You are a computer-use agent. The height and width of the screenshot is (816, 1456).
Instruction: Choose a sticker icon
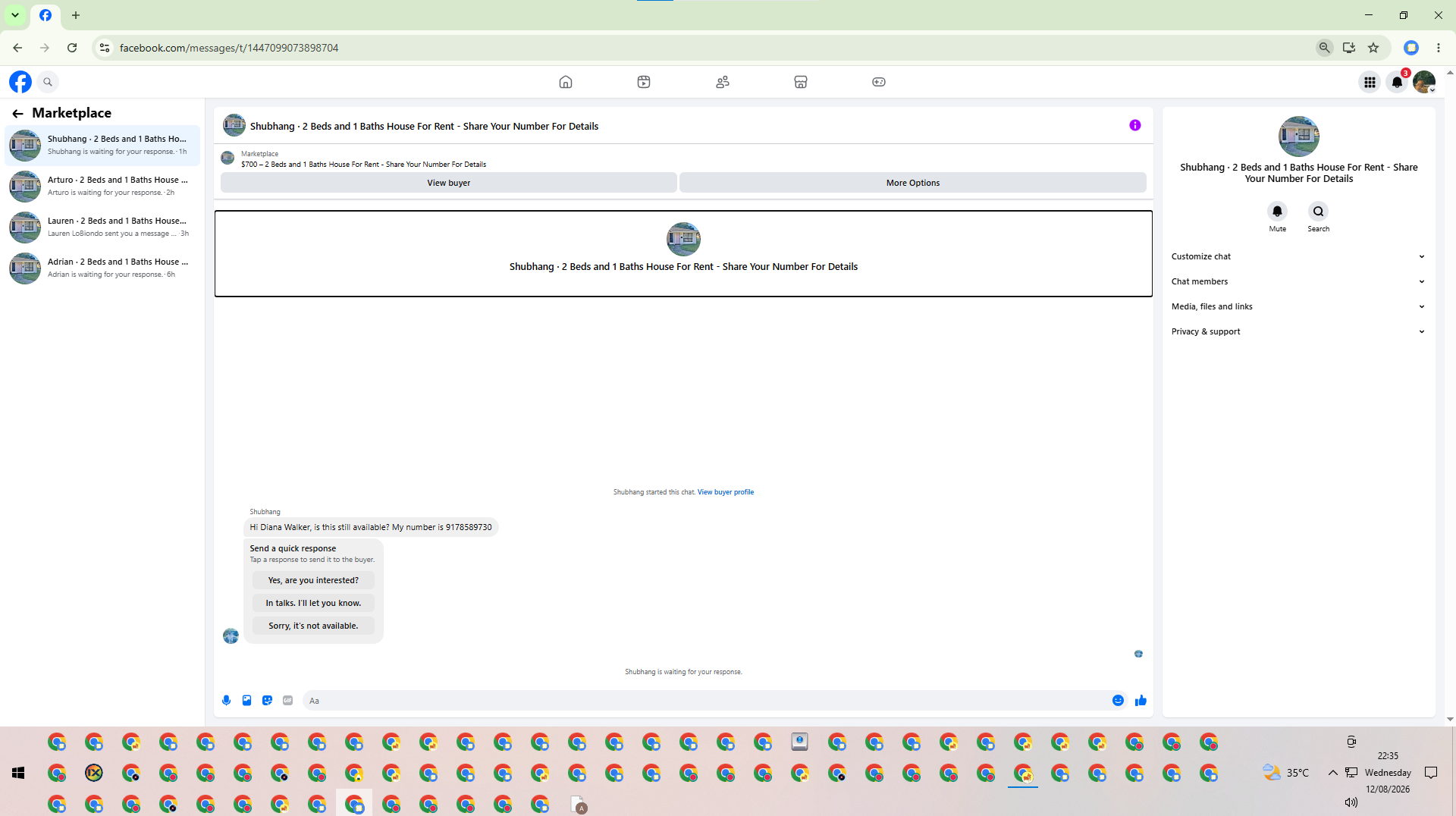pyautogui.click(x=267, y=701)
